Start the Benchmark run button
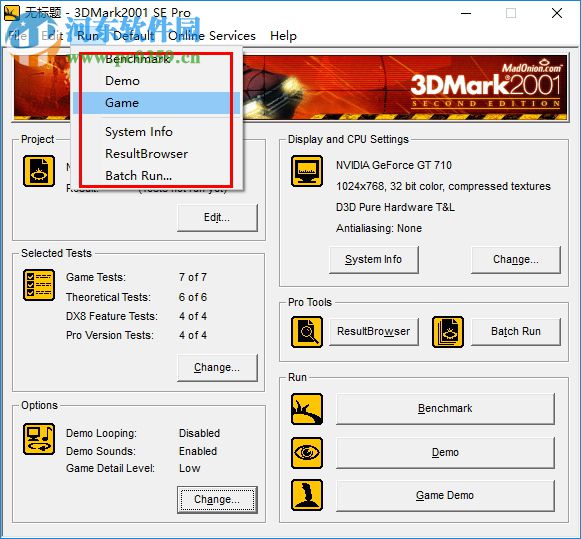Viewport: 581px width, 539px height. pos(445,409)
